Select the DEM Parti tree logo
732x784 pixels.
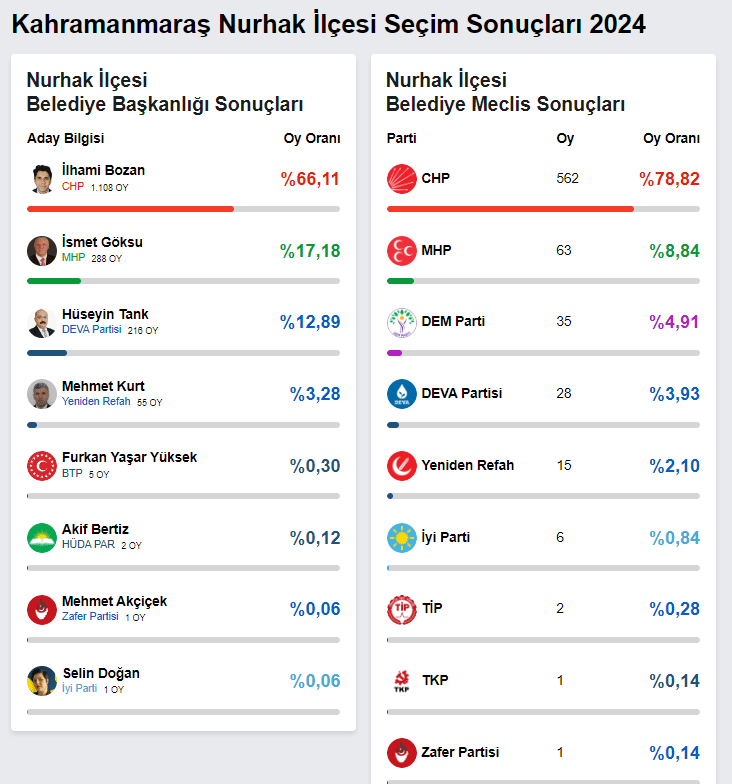click(x=401, y=322)
